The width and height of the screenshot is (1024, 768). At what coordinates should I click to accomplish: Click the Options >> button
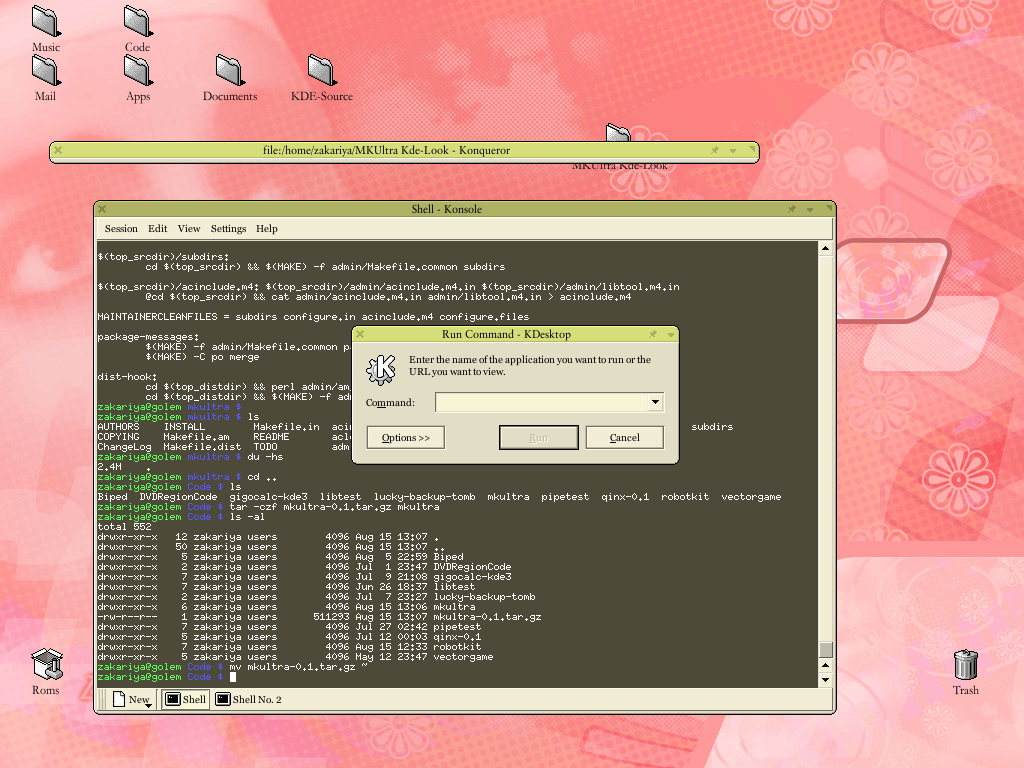tap(406, 438)
